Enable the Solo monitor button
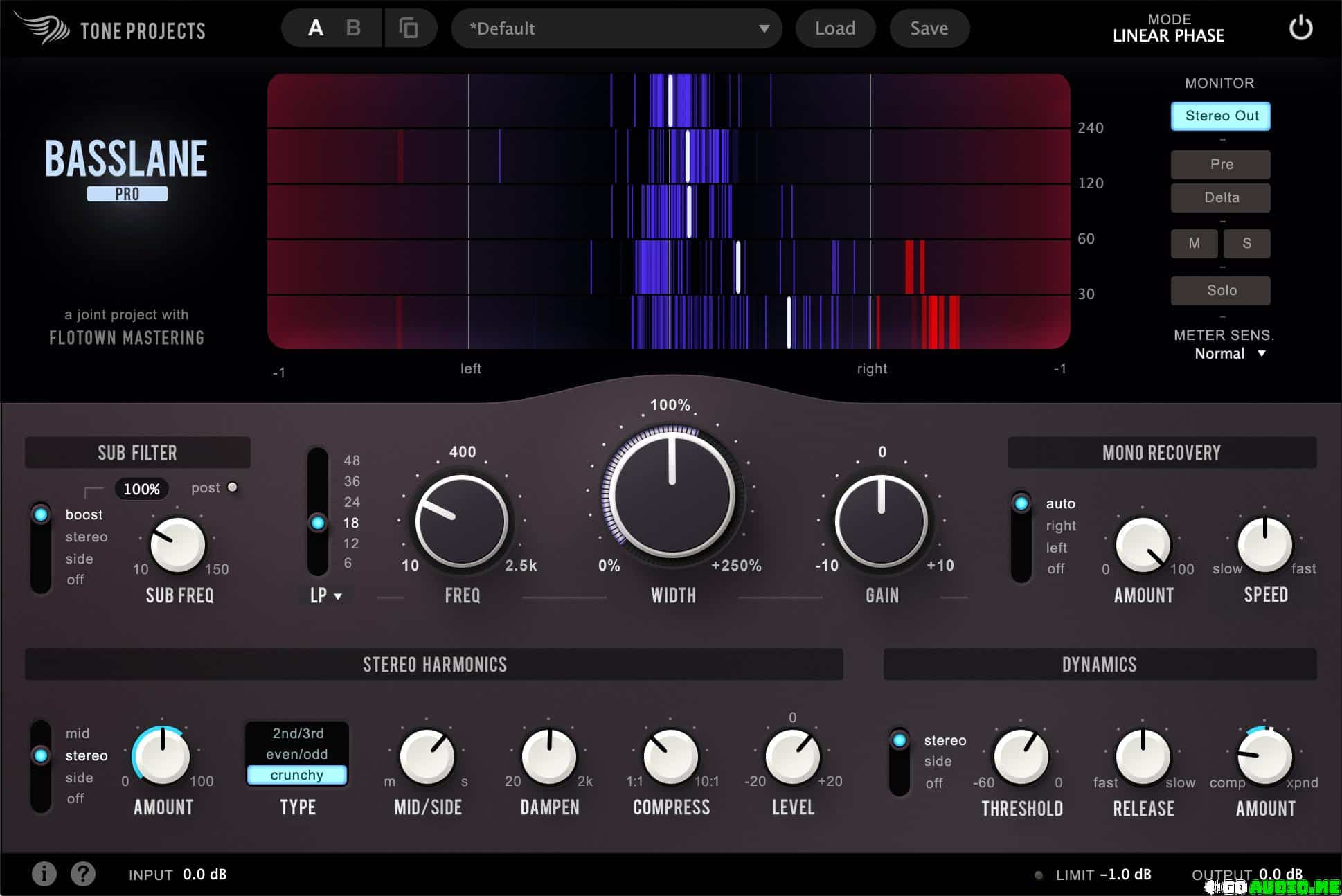Viewport: 1342px width, 896px height. (x=1221, y=291)
